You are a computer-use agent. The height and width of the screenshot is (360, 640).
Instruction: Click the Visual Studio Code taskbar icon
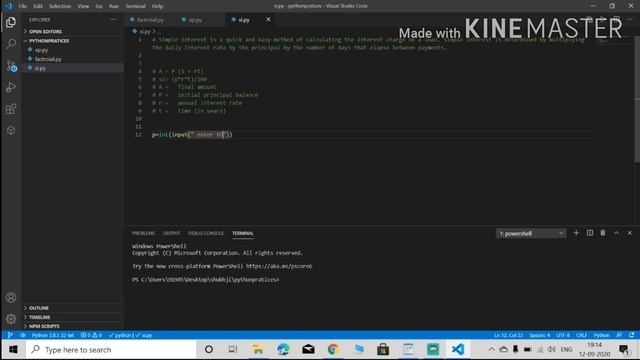pyautogui.click(x=458, y=350)
